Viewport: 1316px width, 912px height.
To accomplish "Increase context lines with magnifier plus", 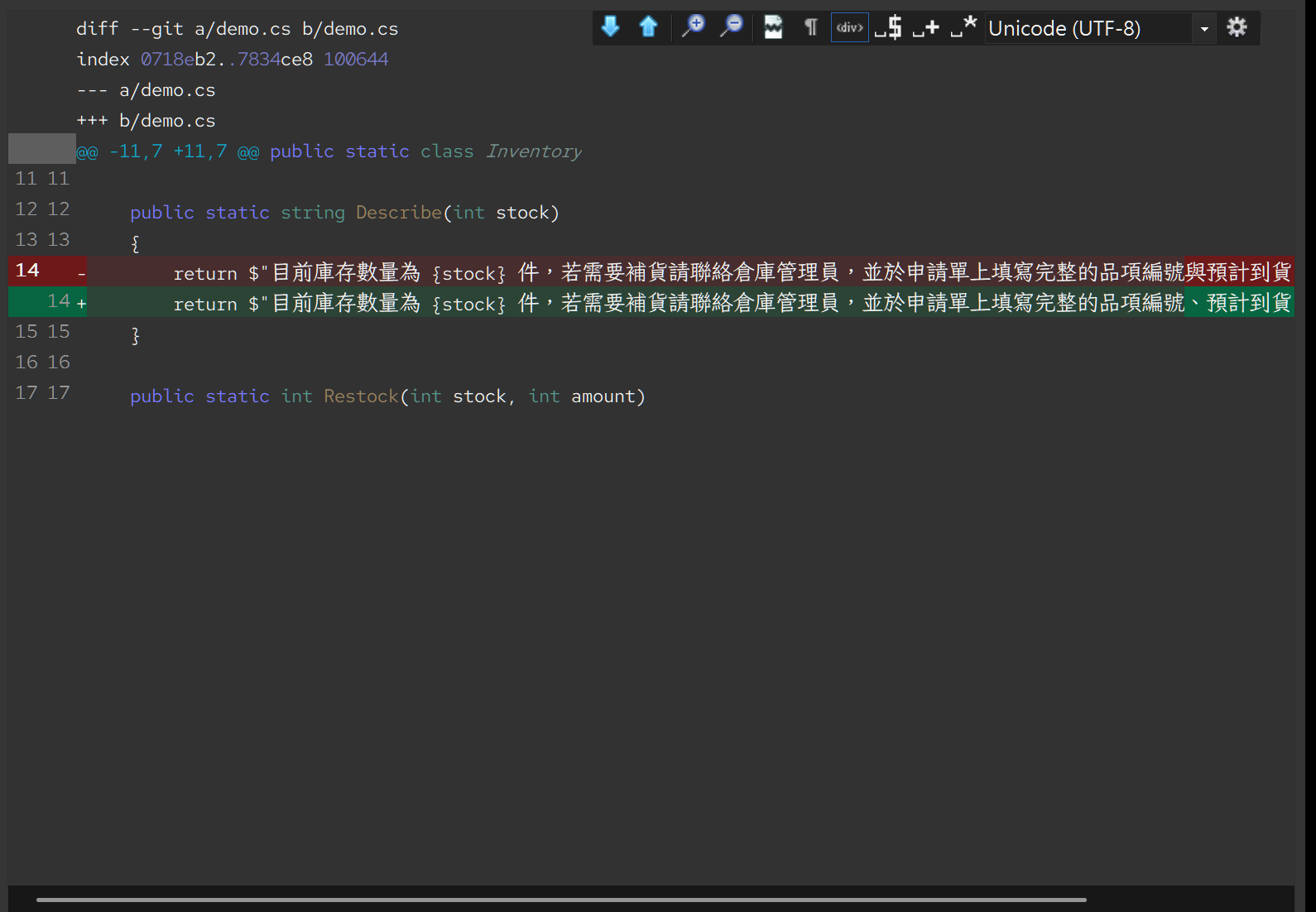I will (x=693, y=27).
